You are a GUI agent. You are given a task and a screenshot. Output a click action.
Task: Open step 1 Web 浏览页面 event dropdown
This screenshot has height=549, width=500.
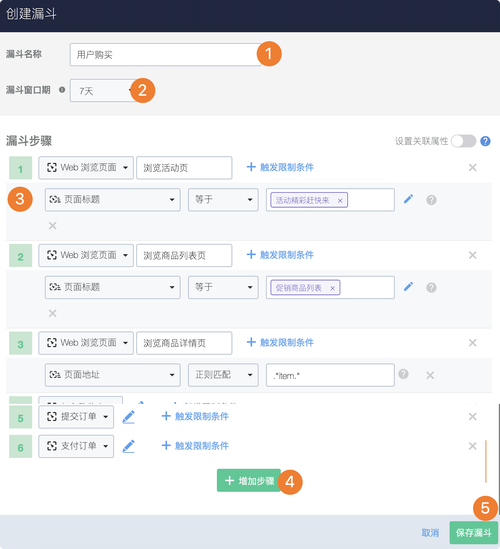coord(86,168)
